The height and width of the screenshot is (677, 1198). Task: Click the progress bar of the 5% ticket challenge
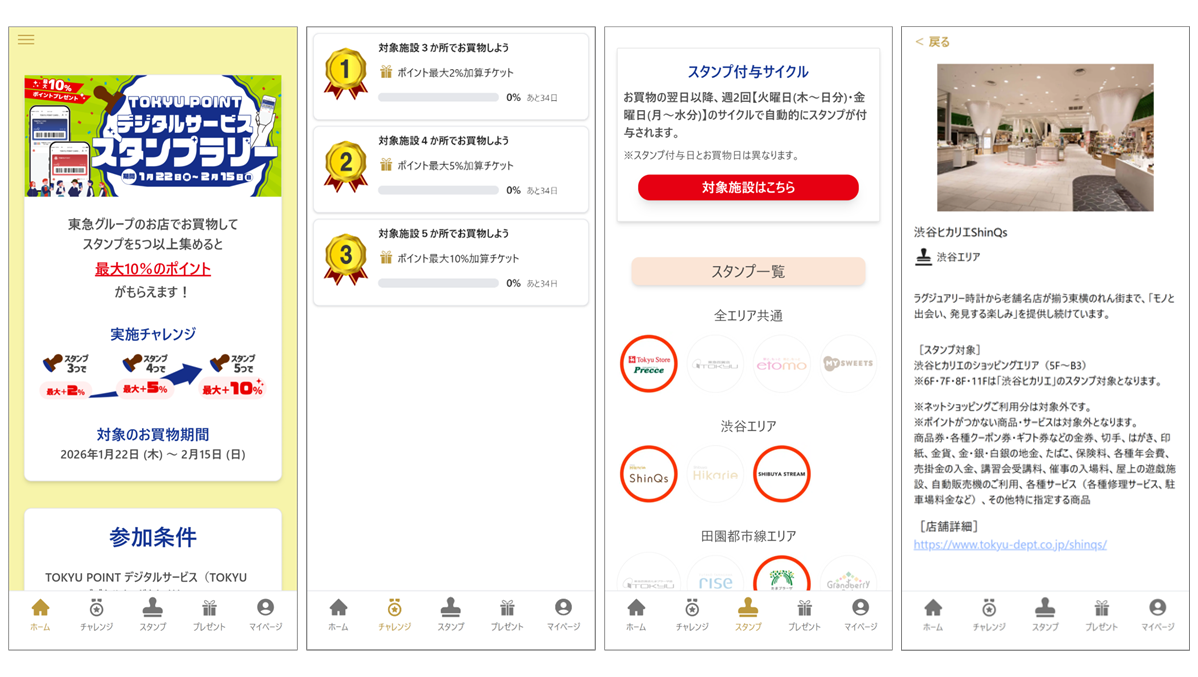pos(439,190)
